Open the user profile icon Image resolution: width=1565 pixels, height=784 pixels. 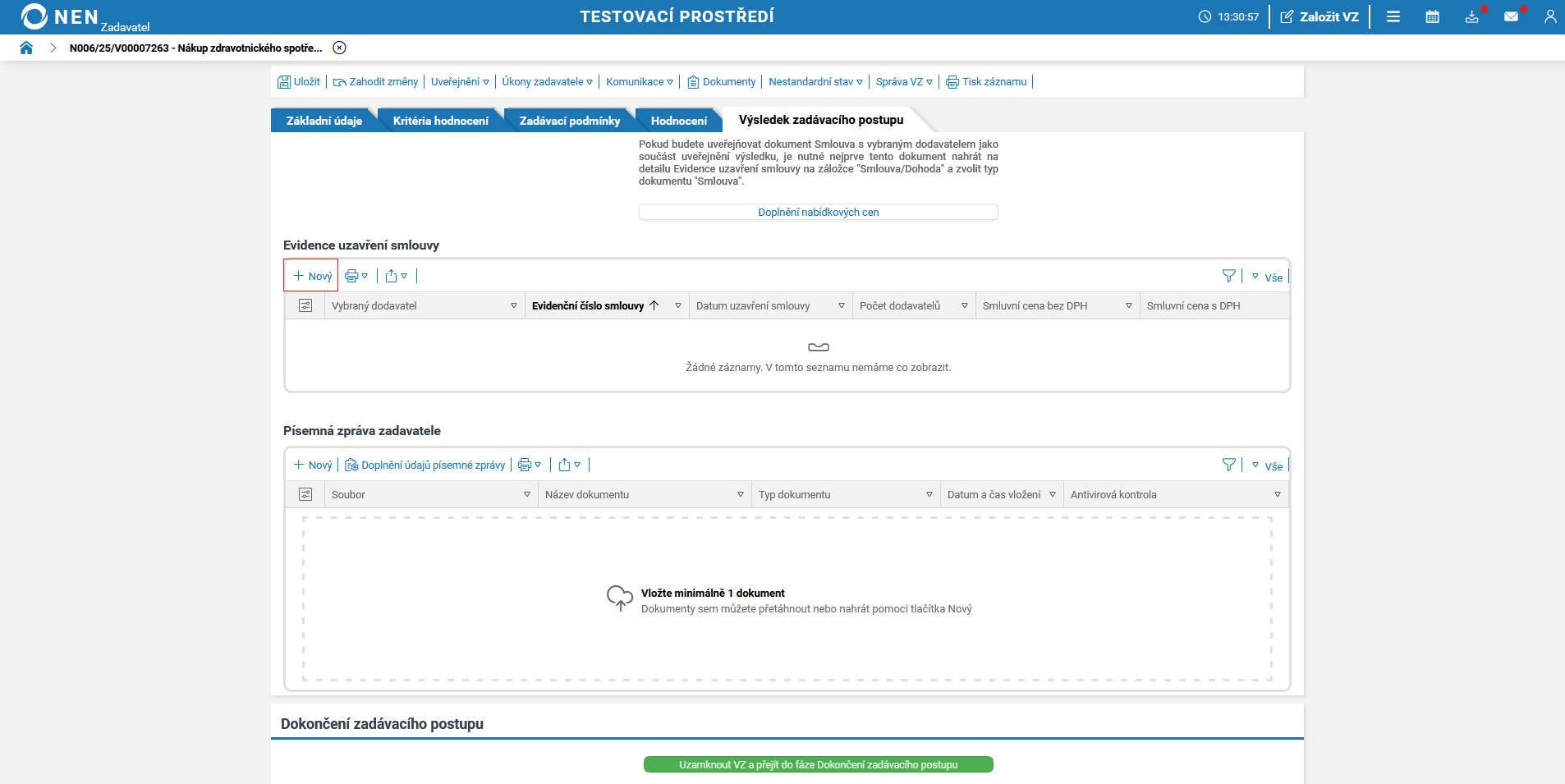(x=1551, y=16)
